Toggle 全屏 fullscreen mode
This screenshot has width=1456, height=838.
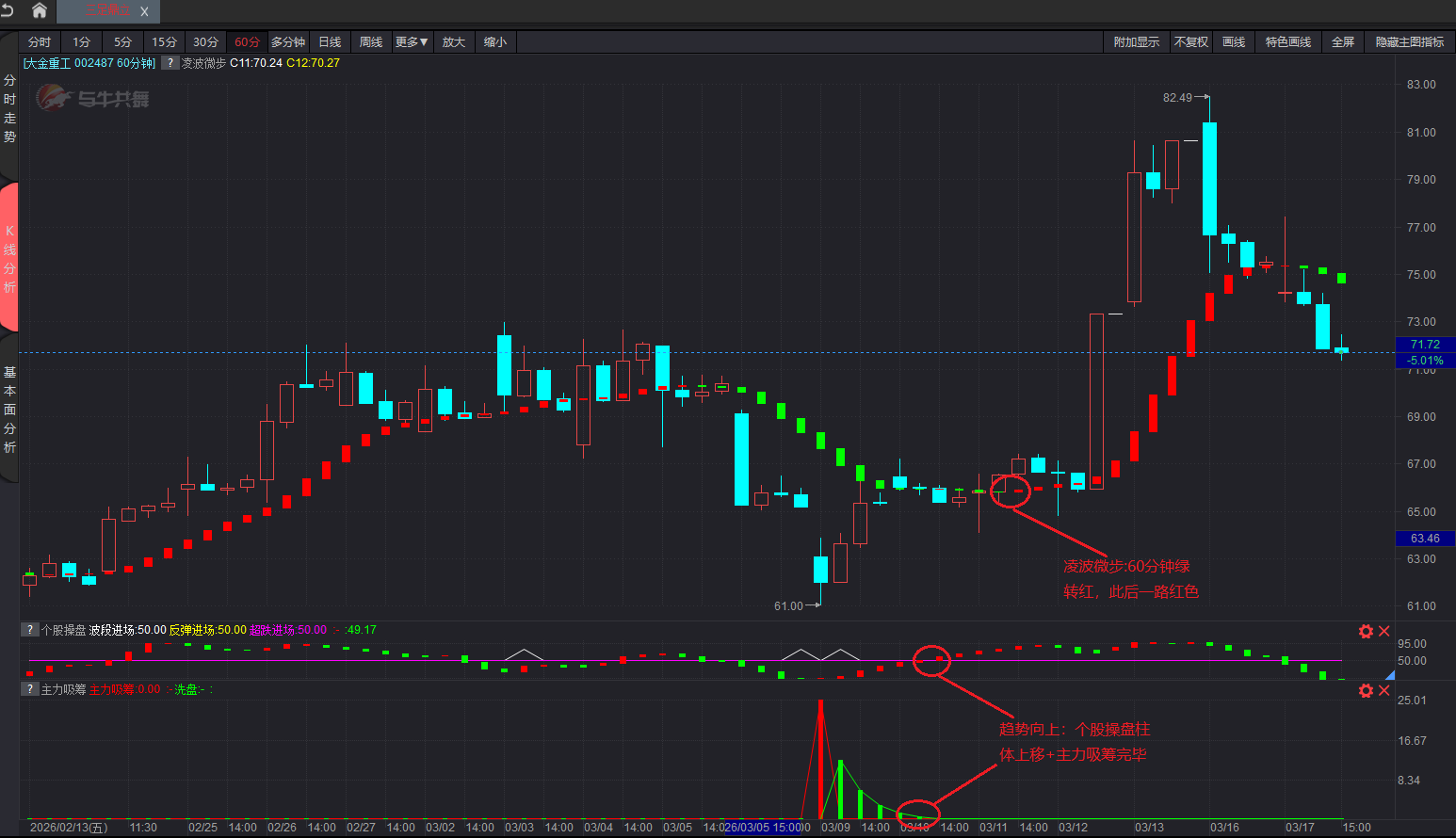point(1342,42)
